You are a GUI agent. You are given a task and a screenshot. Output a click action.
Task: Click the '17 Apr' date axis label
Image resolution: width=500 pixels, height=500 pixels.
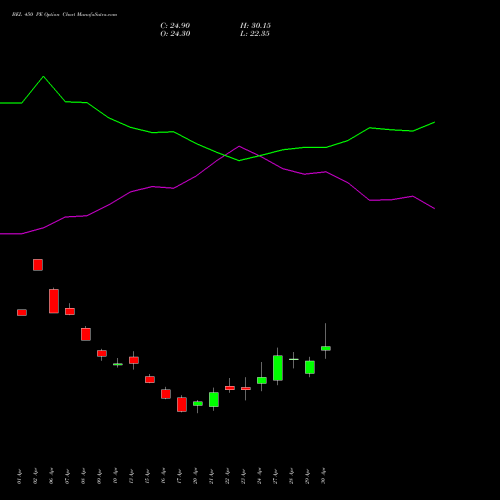pos(179,476)
